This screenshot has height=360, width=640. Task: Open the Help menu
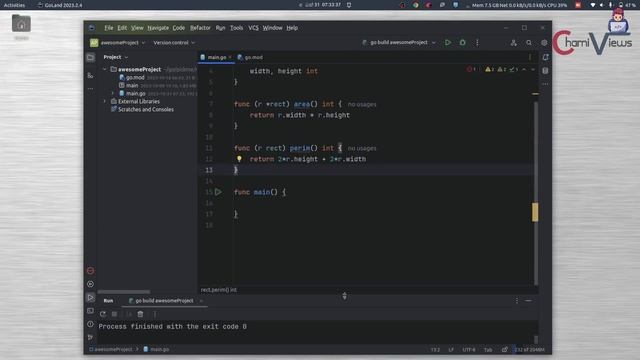(292, 28)
